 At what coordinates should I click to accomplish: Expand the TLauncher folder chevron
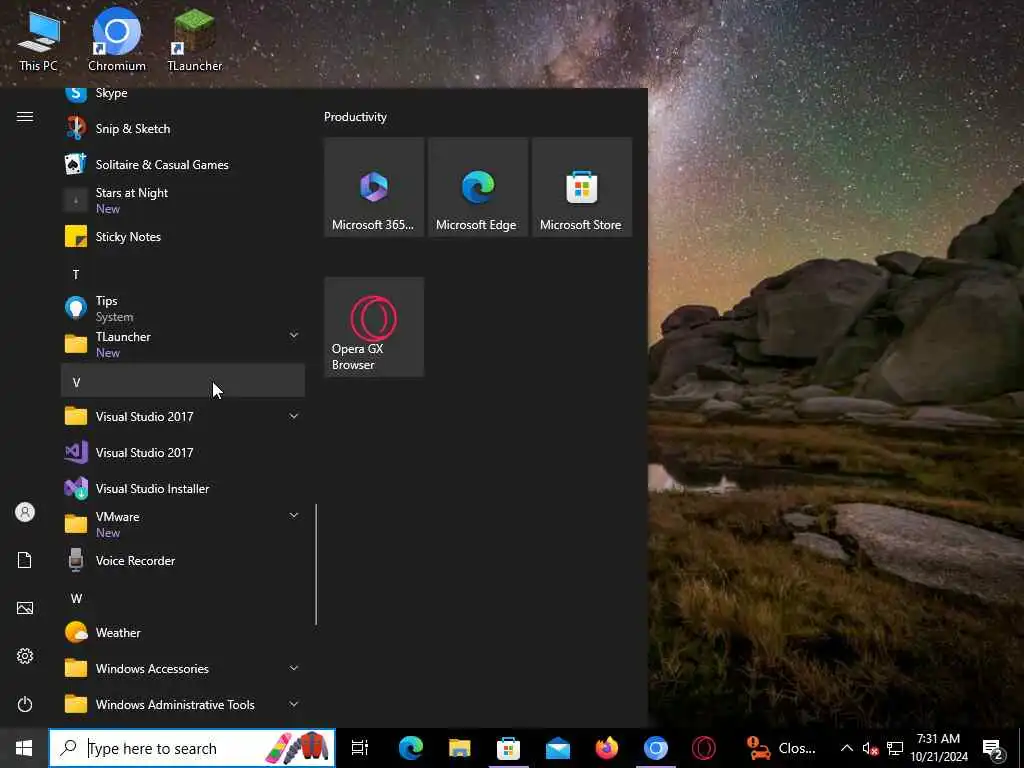tap(294, 336)
